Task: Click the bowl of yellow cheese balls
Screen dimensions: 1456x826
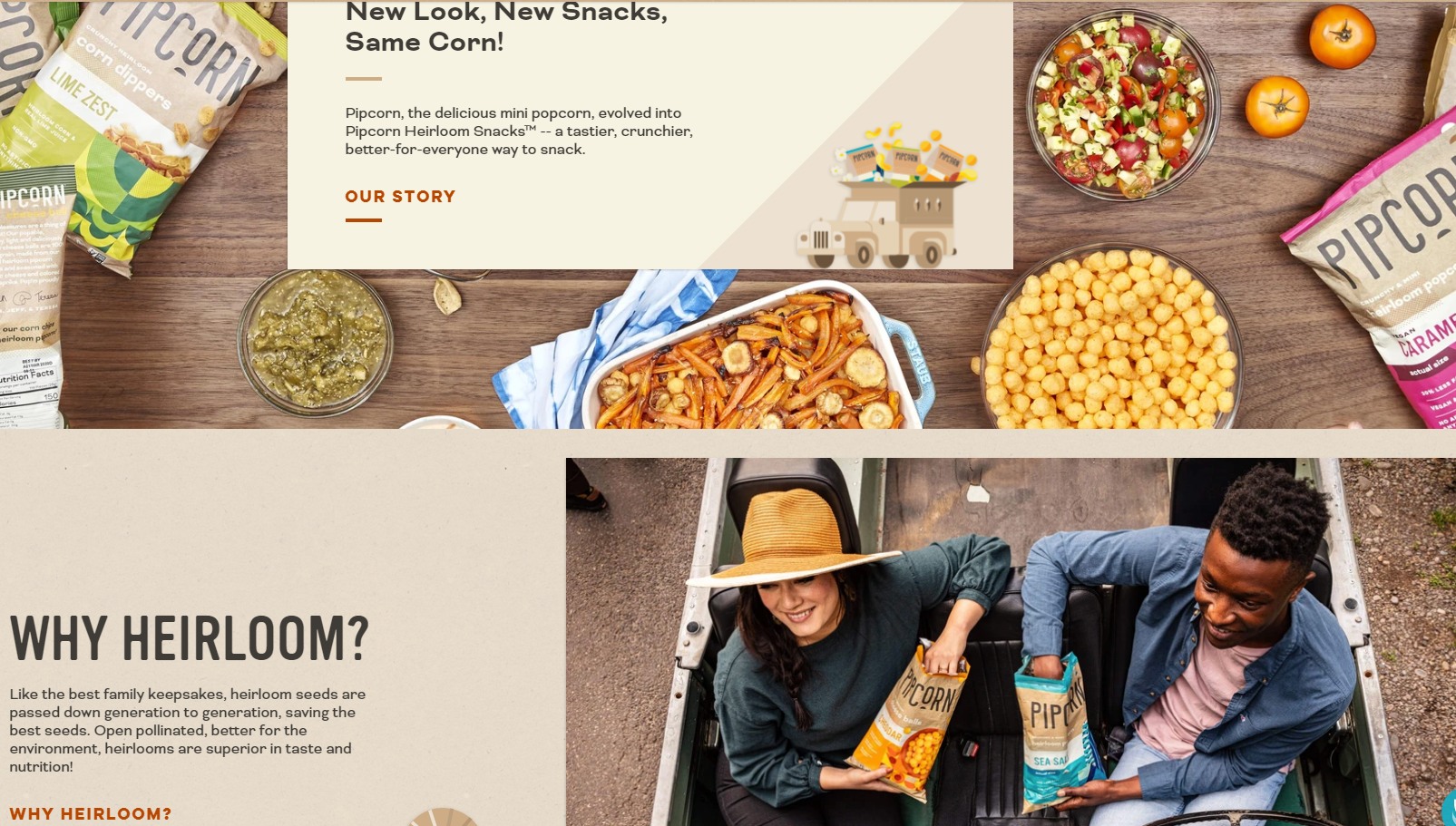Action: pos(1109,340)
